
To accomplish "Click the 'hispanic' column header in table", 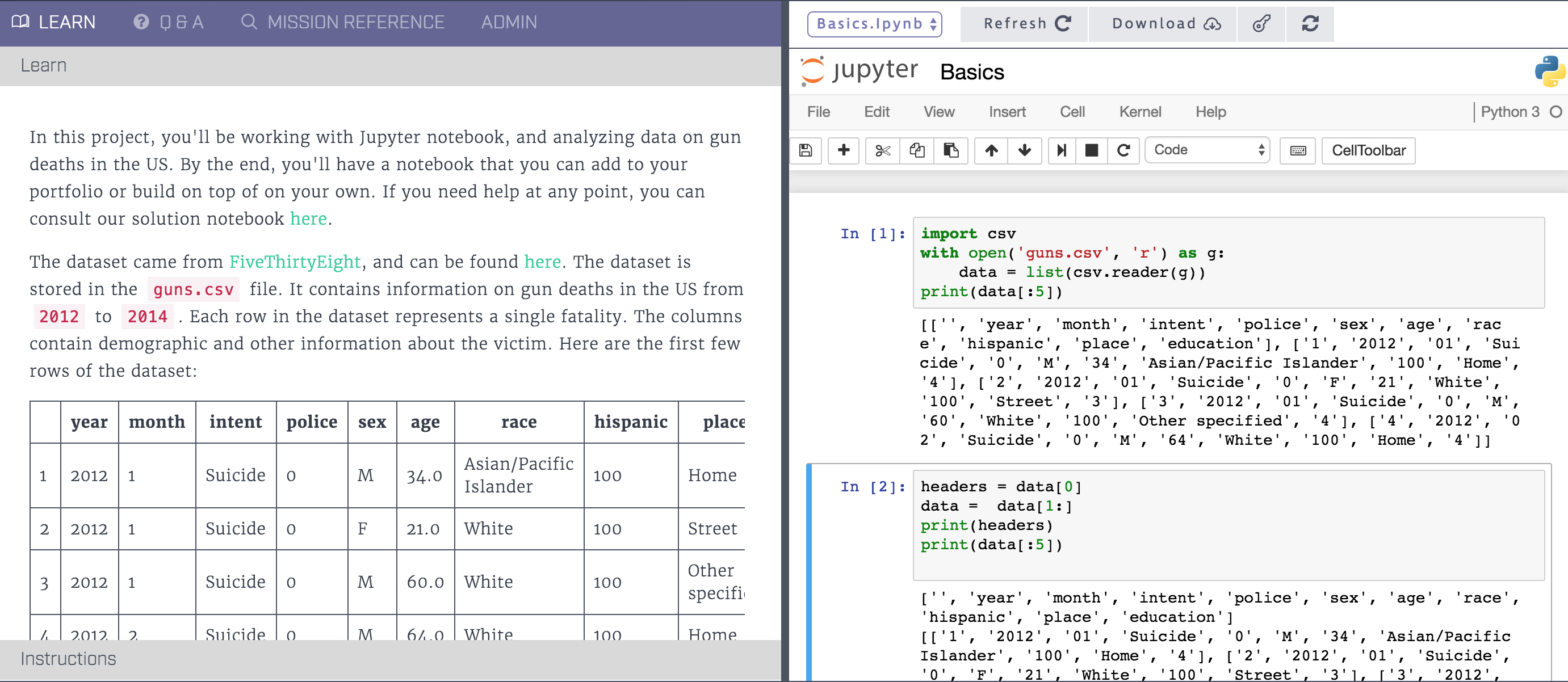I will tap(631, 422).
